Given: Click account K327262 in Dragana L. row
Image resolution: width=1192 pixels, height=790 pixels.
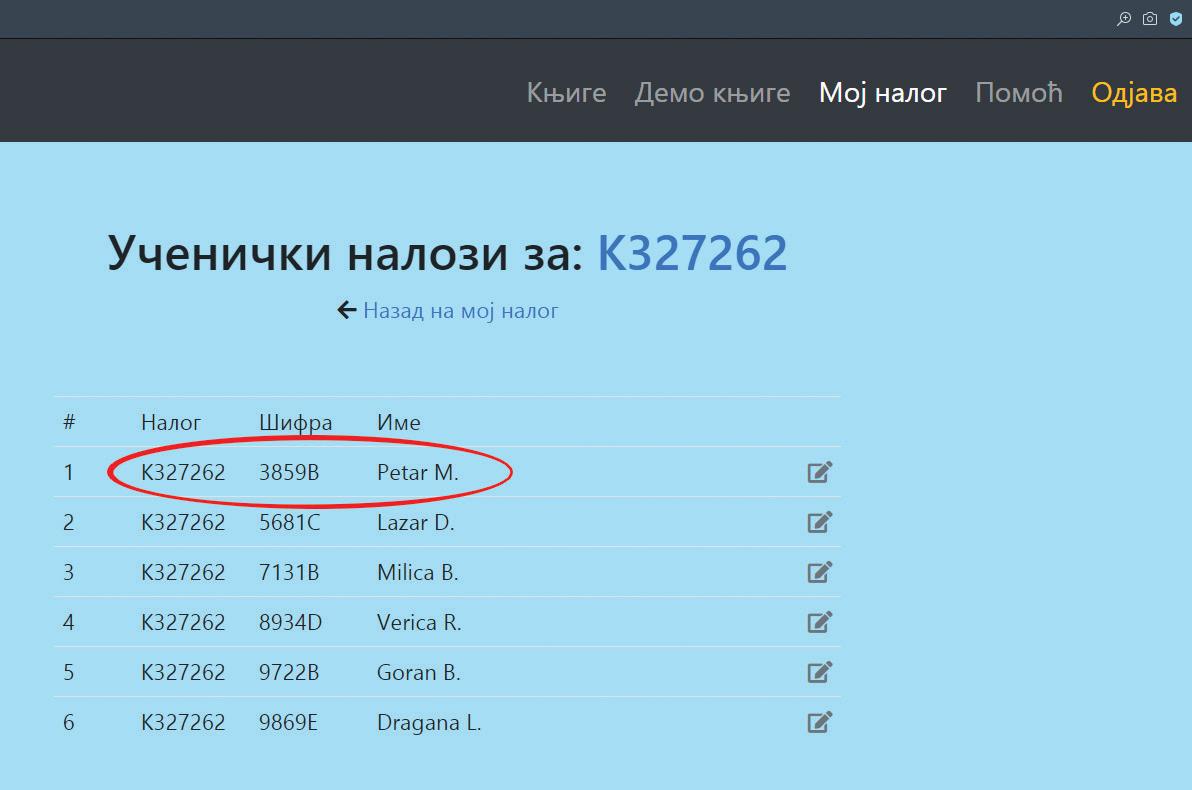Looking at the screenshot, I should point(183,722).
